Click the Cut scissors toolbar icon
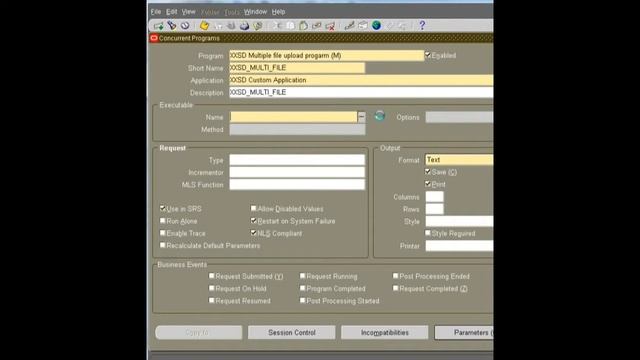The image size is (640, 360). click(x=277, y=26)
